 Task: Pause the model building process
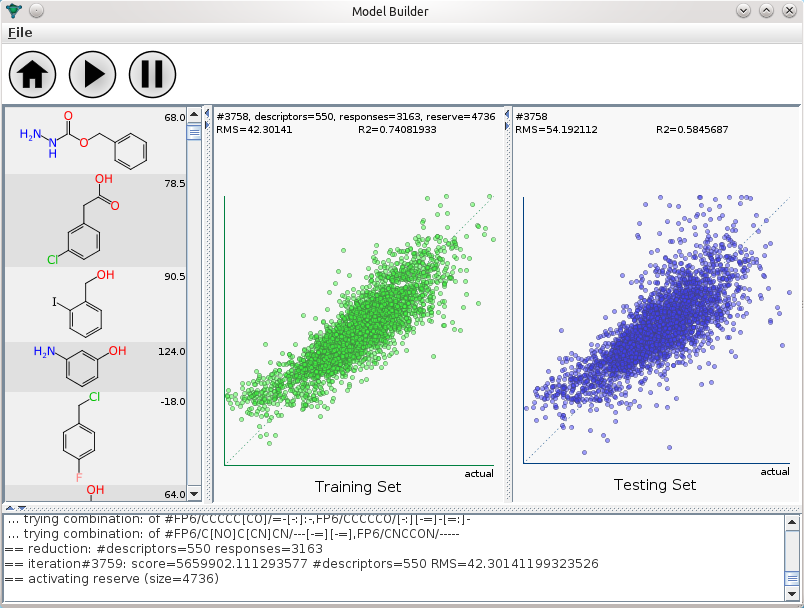coord(153,74)
